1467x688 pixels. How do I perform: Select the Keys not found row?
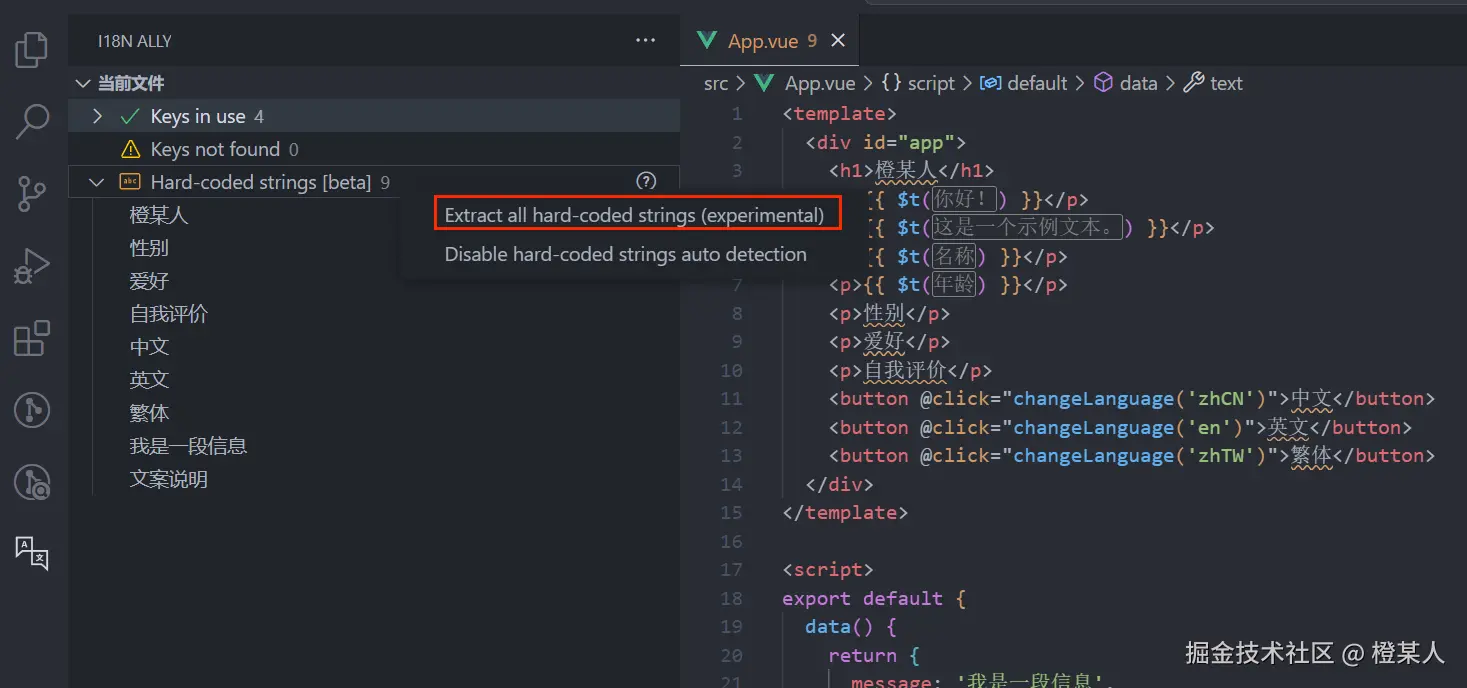[374, 150]
